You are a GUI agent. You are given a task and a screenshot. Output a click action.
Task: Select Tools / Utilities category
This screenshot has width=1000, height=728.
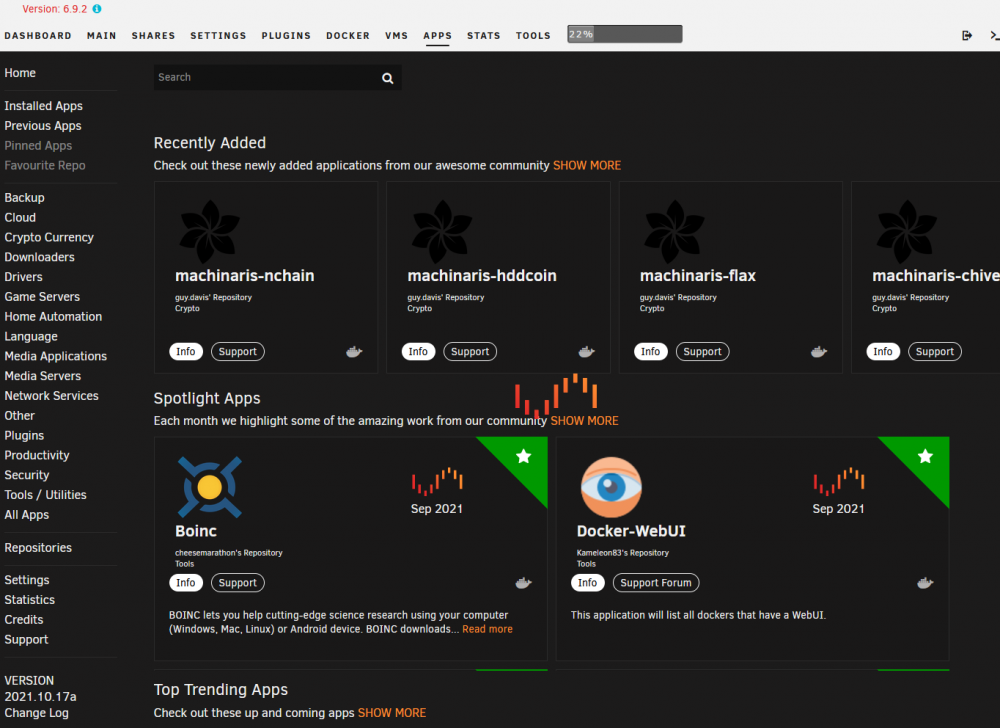point(45,495)
